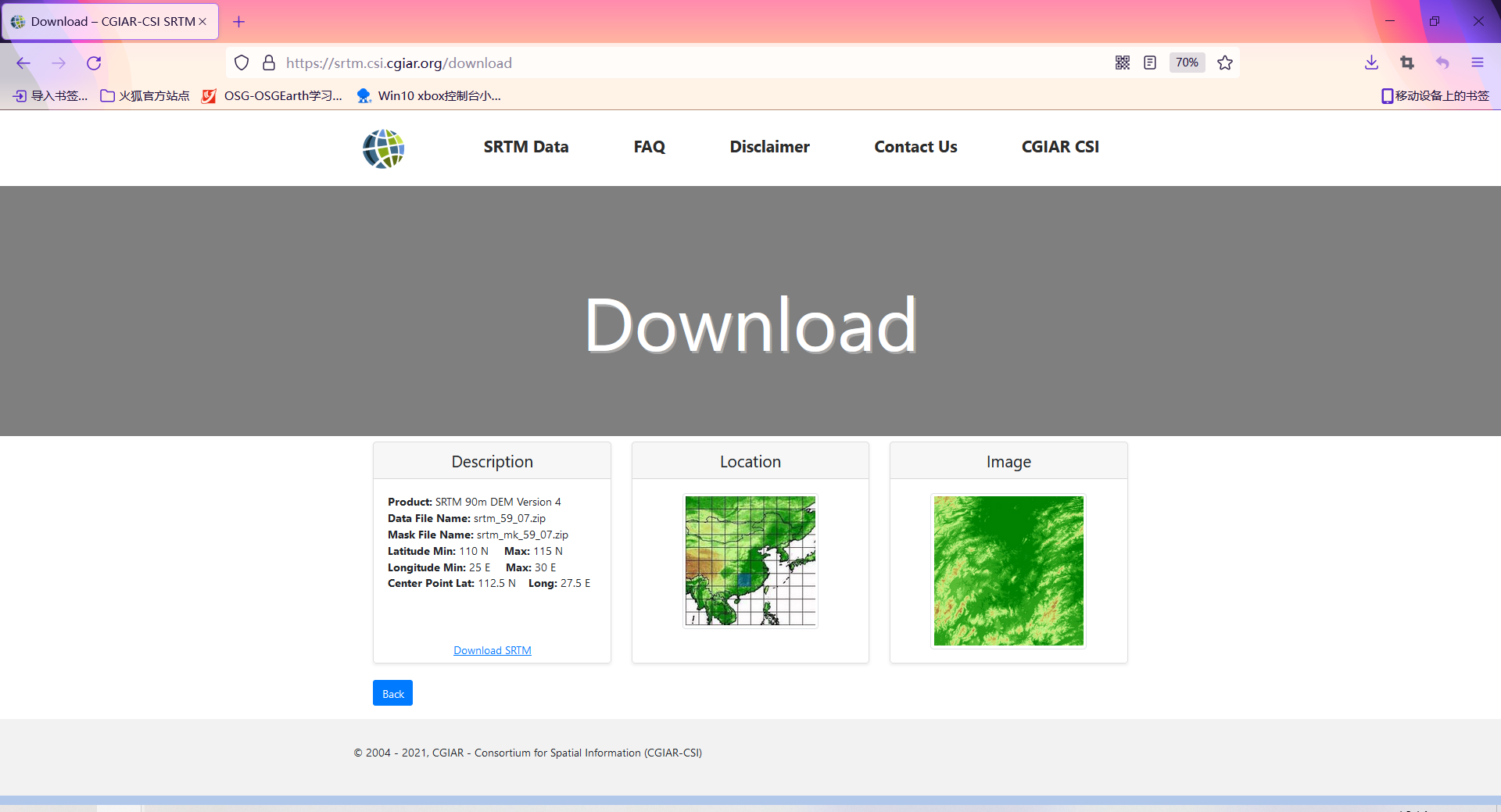1501x812 pixels.
Task: Open the Firefox hamburger menu
Action: coord(1478,63)
